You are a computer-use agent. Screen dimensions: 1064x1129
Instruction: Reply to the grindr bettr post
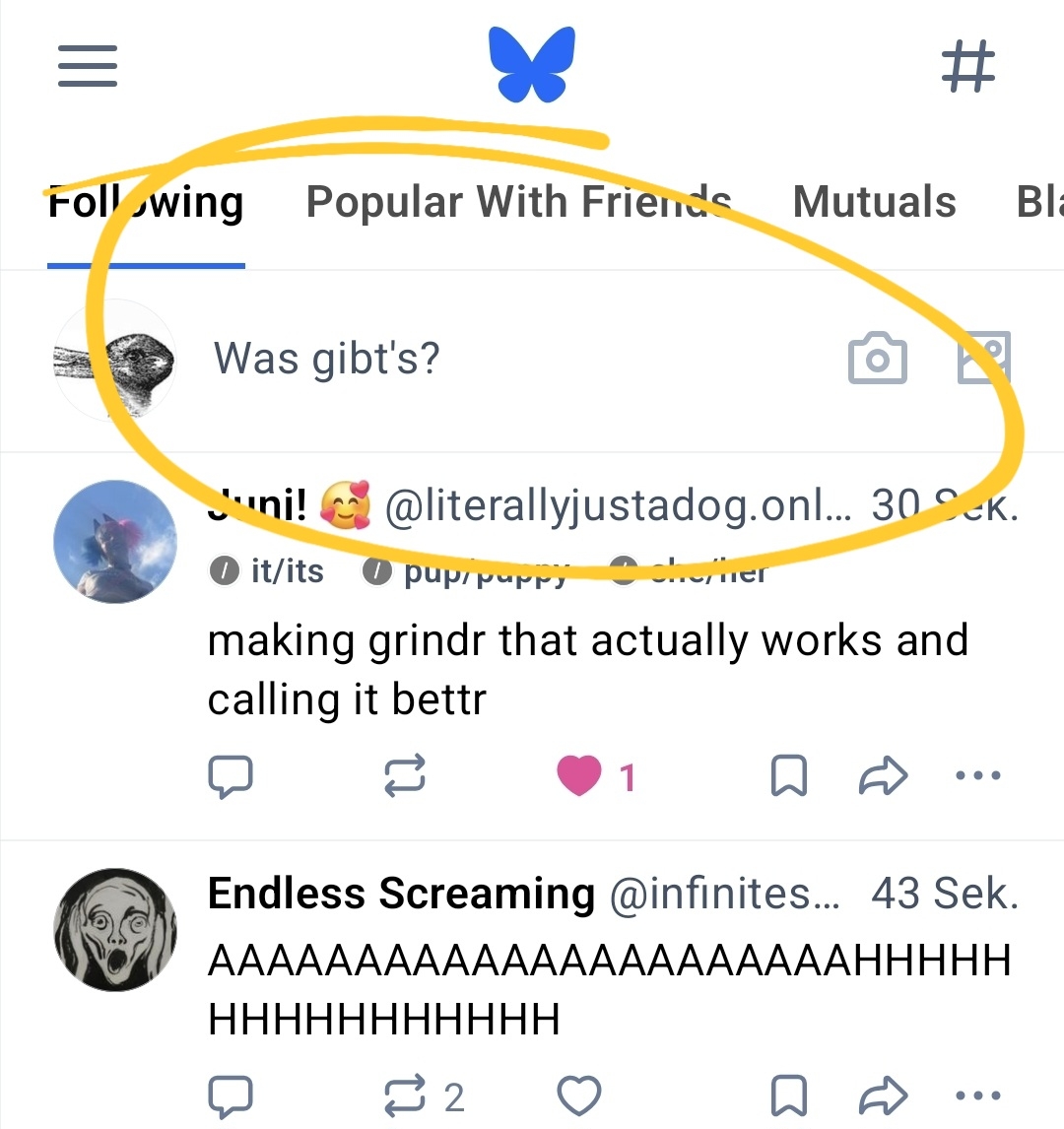[231, 776]
